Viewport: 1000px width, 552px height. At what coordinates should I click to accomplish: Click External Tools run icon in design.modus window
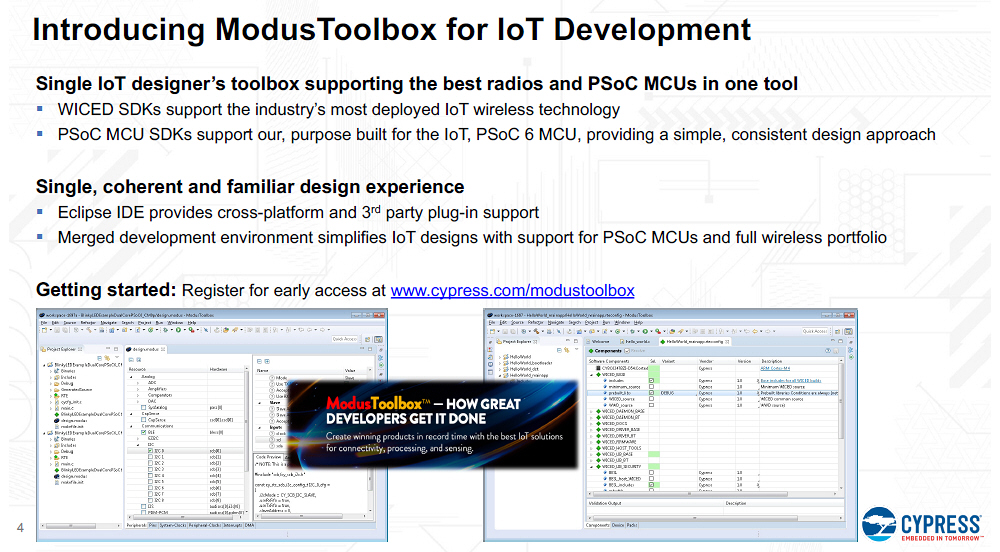pyautogui.click(x=191, y=330)
